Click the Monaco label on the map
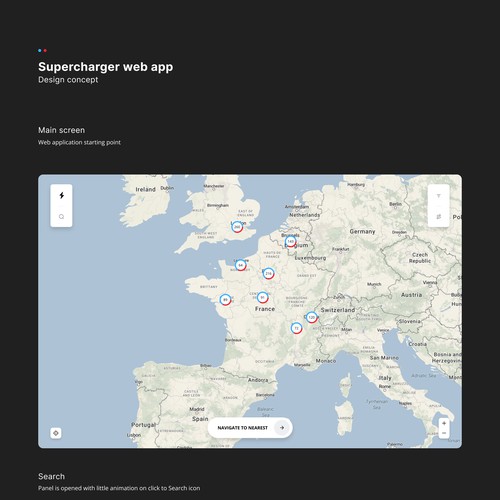The height and width of the screenshot is (500, 500). click(326, 361)
